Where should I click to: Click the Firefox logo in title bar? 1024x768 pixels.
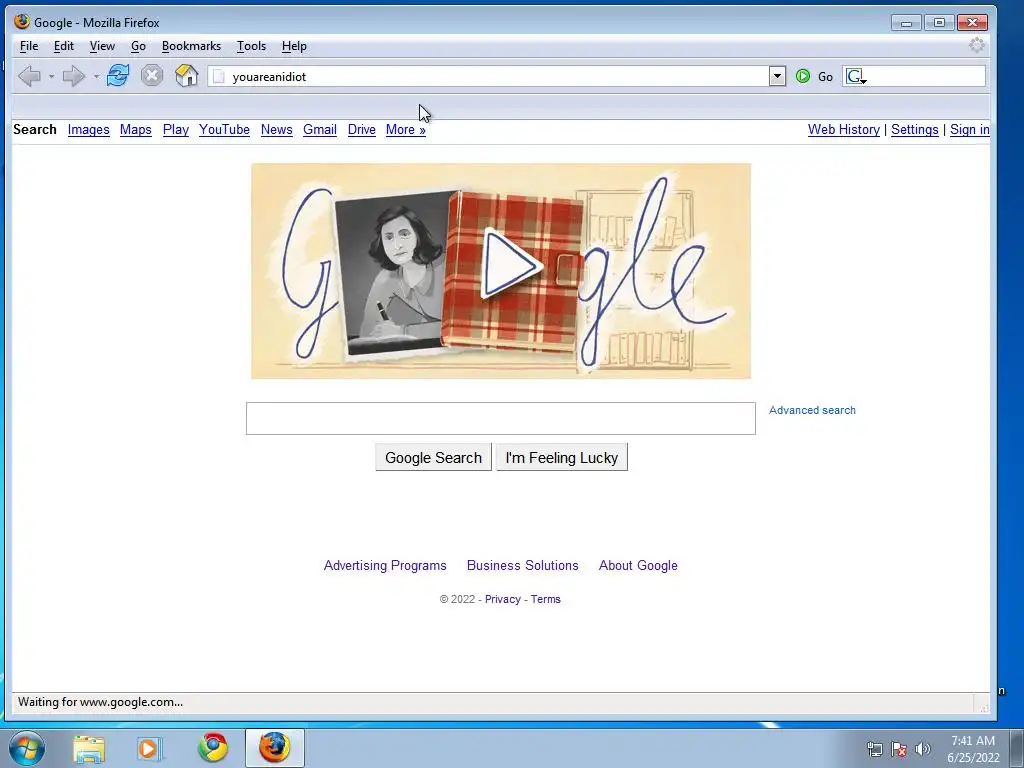[x=22, y=22]
